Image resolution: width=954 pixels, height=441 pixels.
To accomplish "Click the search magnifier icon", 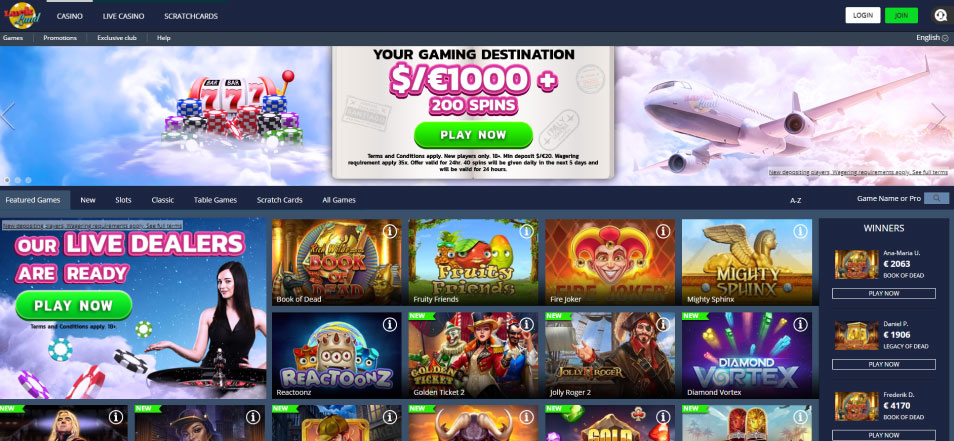I will tap(936, 198).
